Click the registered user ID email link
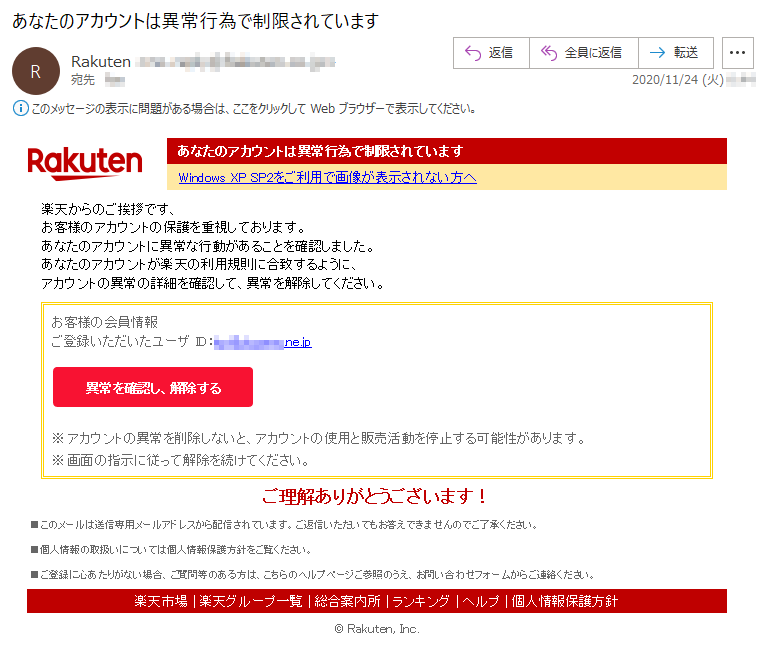Screen dimensions: 764x647 [x=263, y=342]
